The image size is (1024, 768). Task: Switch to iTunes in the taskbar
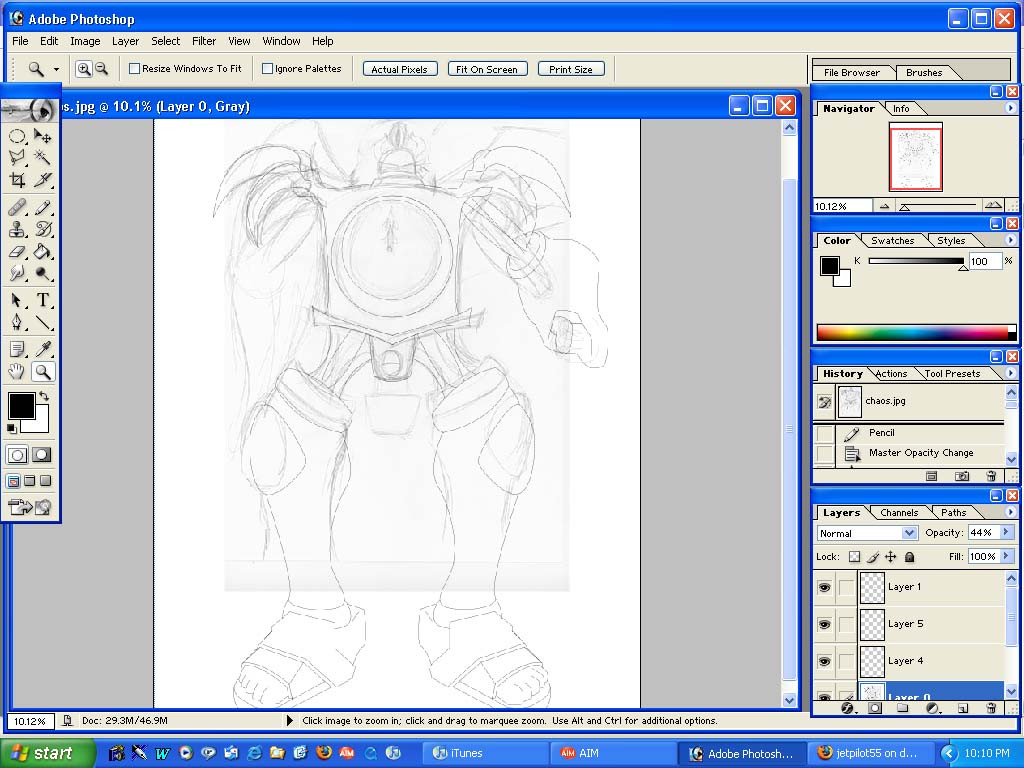click(486, 754)
